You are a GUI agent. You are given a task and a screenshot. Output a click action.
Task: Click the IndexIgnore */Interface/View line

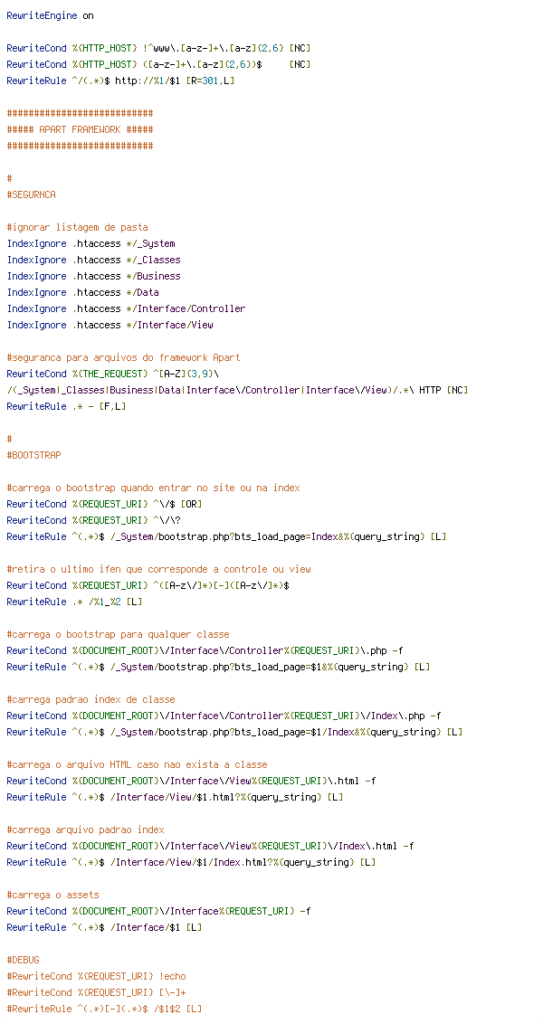coord(110,325)
